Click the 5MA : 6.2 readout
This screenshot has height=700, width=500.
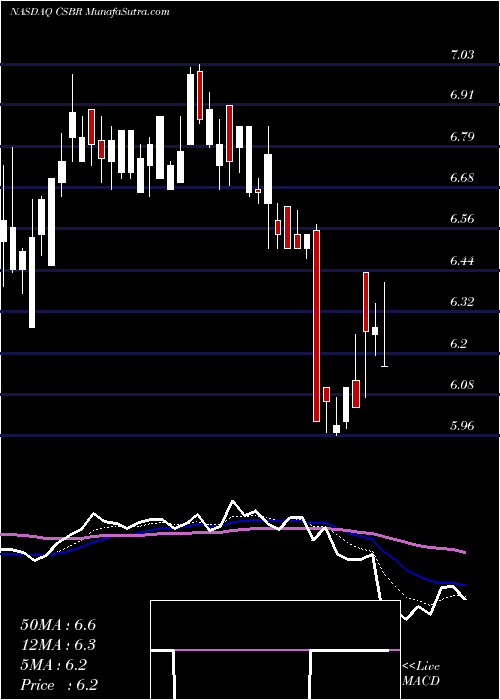pos(54,665)
